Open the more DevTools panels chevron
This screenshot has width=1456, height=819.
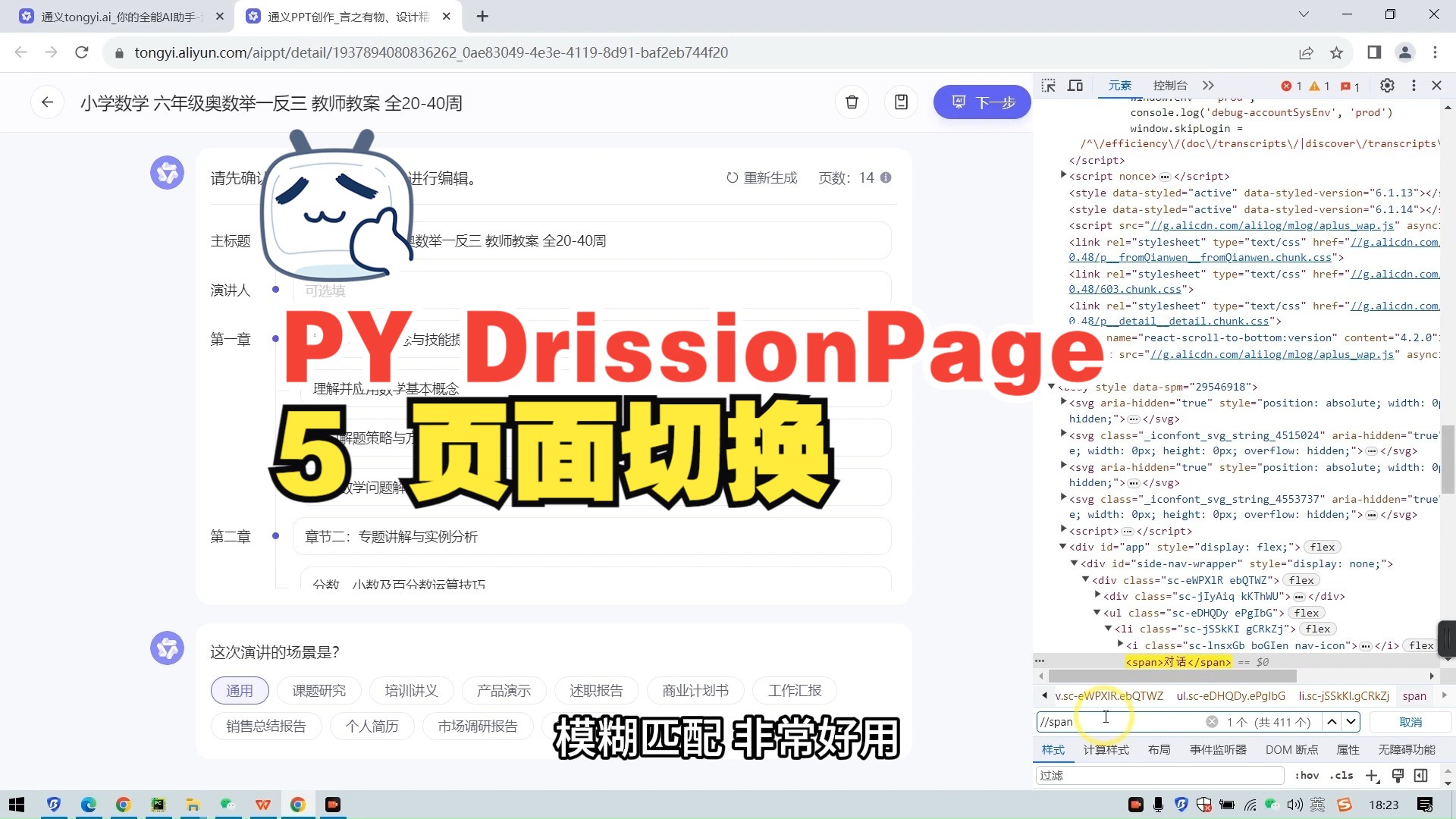click(x=1209, y=86)
